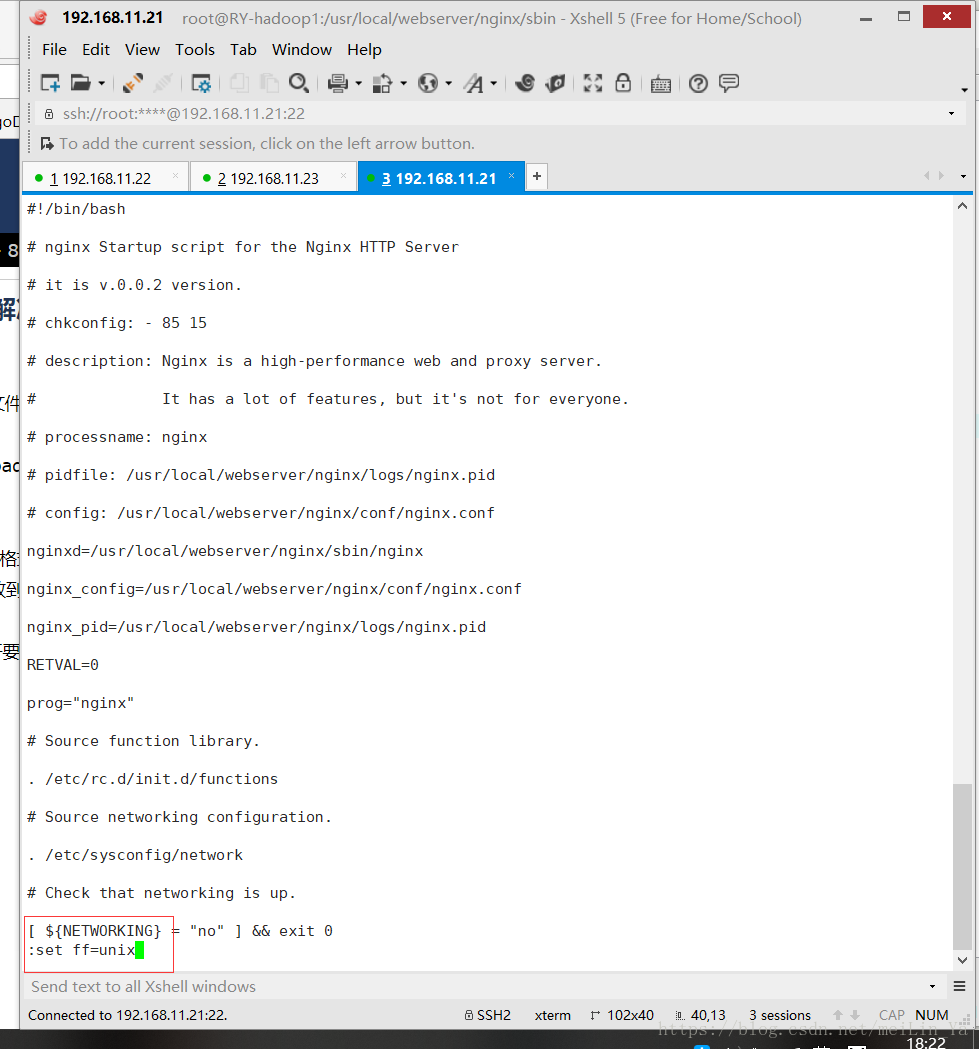Image resolution: width=979 pixels, height=1049 pixels.
Task: Click the xterm status entry
Action: pos(553,1016)
